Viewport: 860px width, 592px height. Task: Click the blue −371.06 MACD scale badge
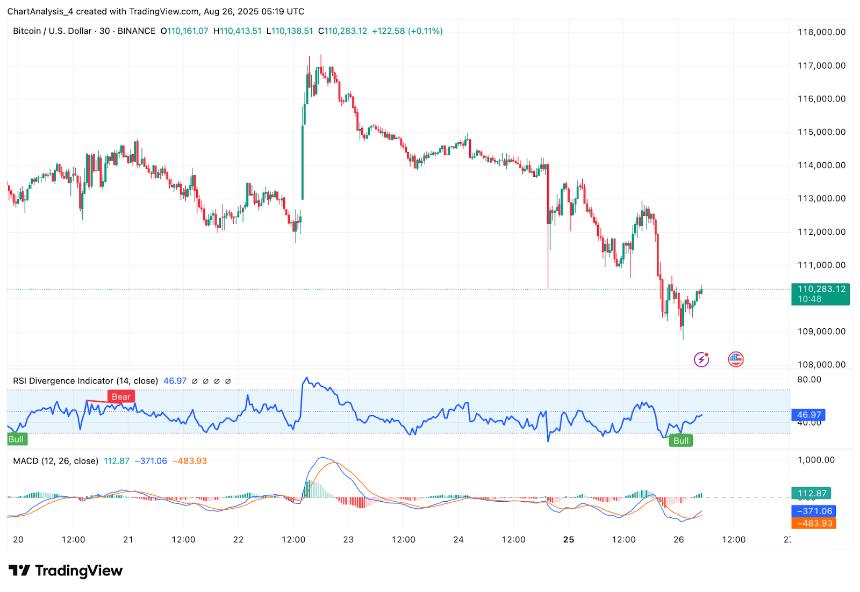tap(814, 511)
